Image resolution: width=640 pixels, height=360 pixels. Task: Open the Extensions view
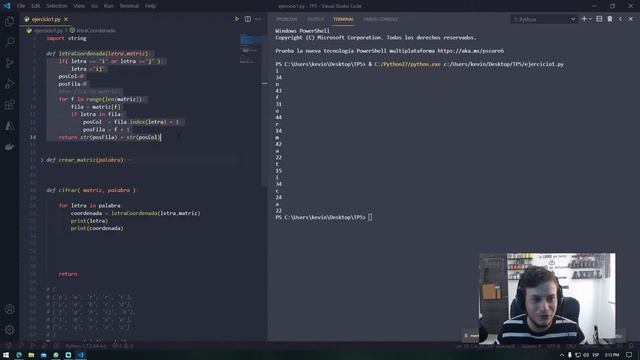(9, 105)
